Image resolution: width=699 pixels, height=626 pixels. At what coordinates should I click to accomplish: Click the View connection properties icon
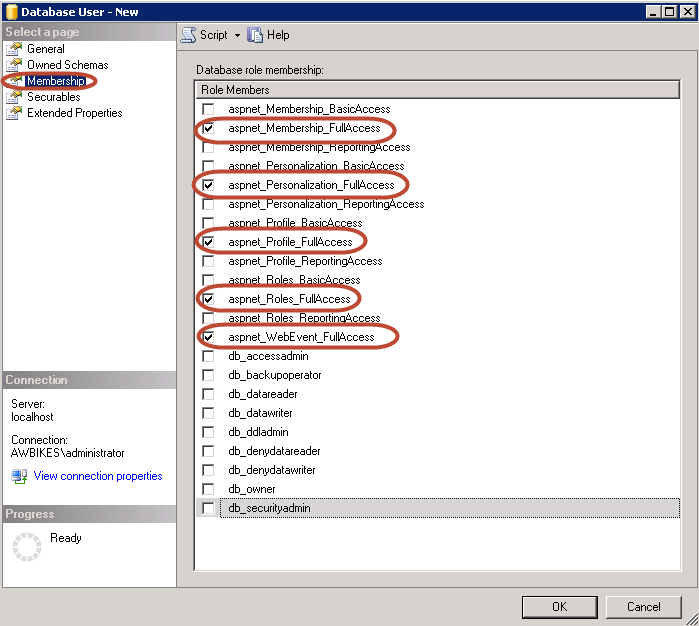[19, 476]
